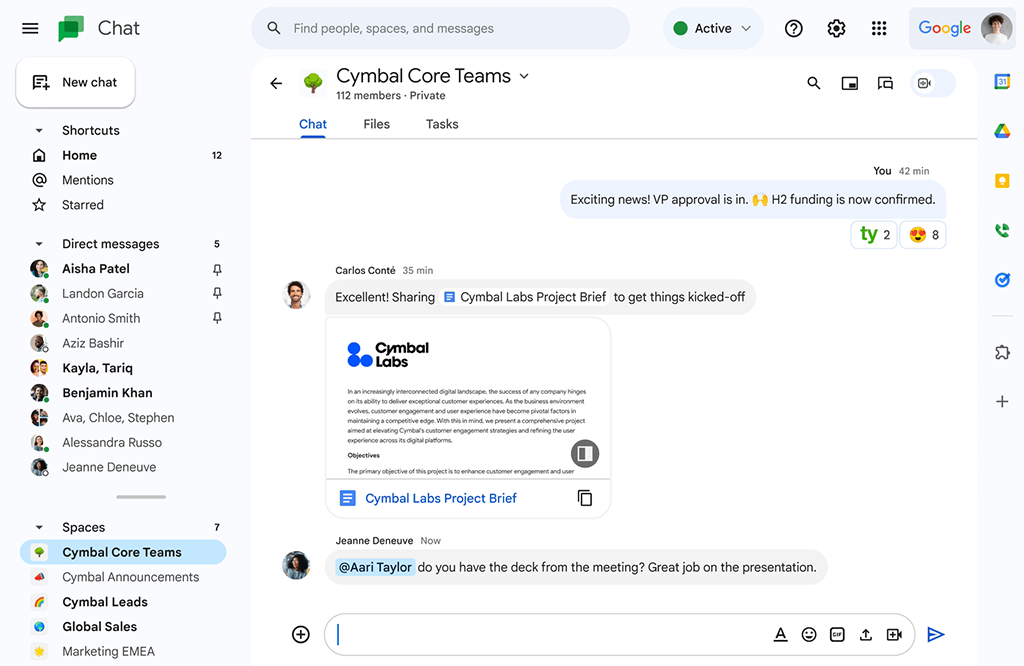The height and width of the screenshot is (666, 1024).
Task: Search within Cymbal Core Teams space
Action: pyautogui.click(x=813, y=83)
